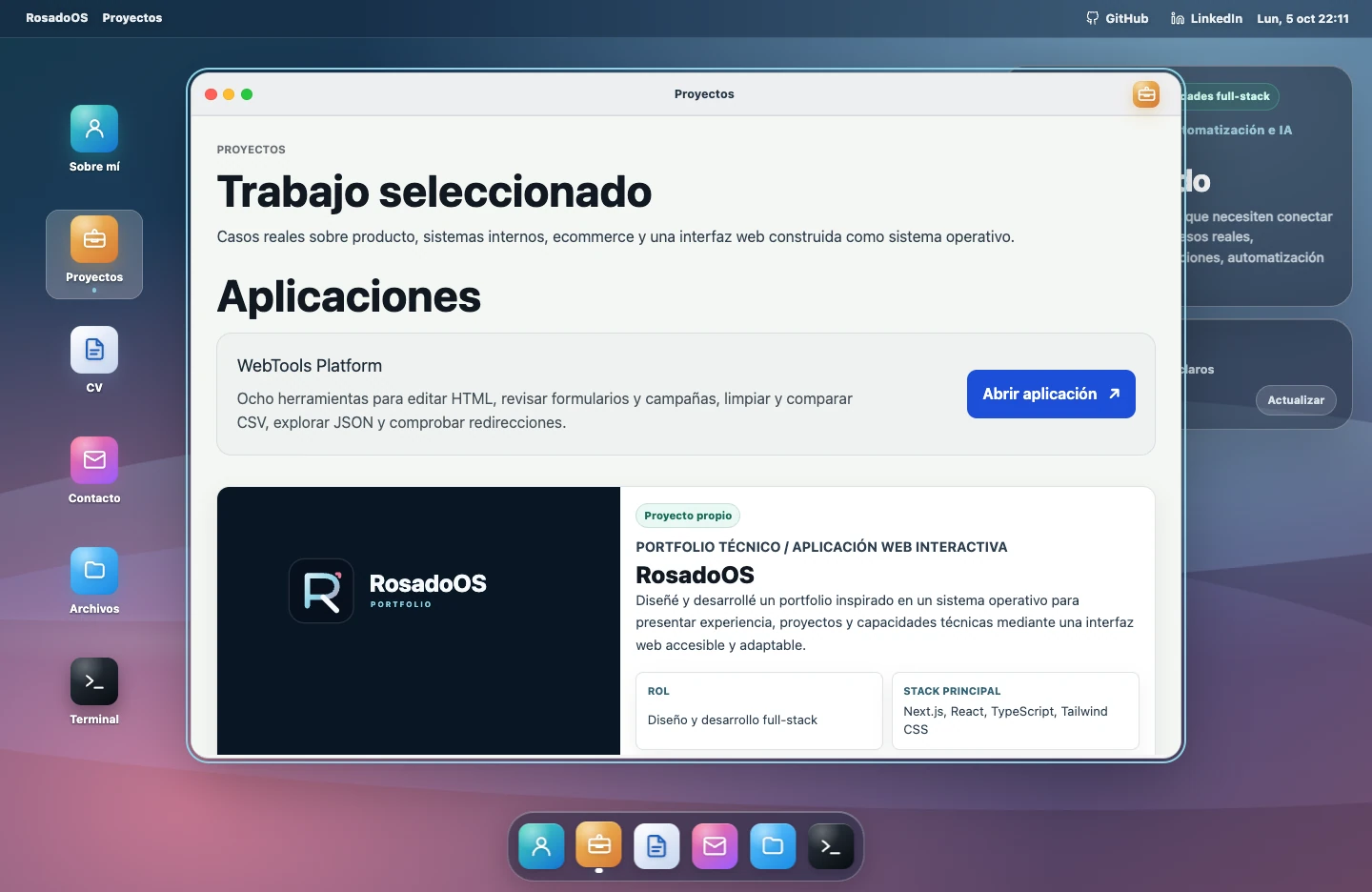Open the Sobre mí desktop shortcut
The width and height of the screenshot is (1372, 892).
coord(94,139)
